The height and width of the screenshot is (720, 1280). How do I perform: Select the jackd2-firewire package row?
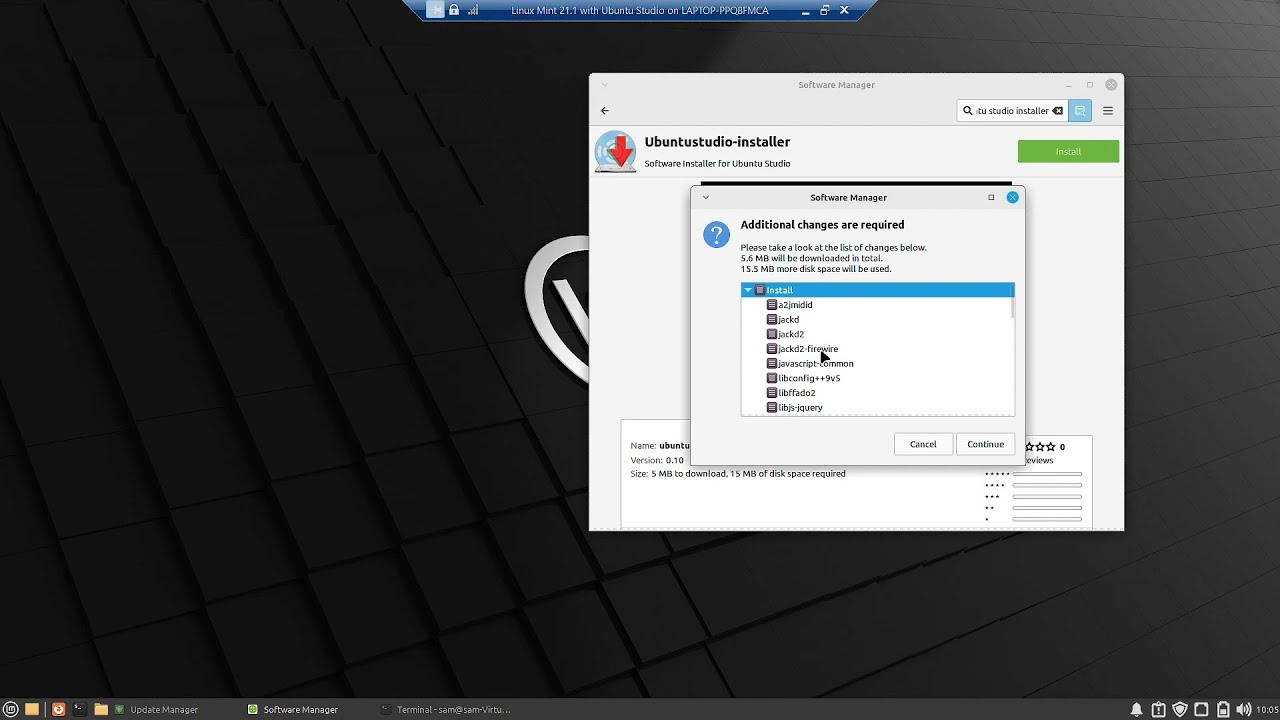click(x=877, y=349)
